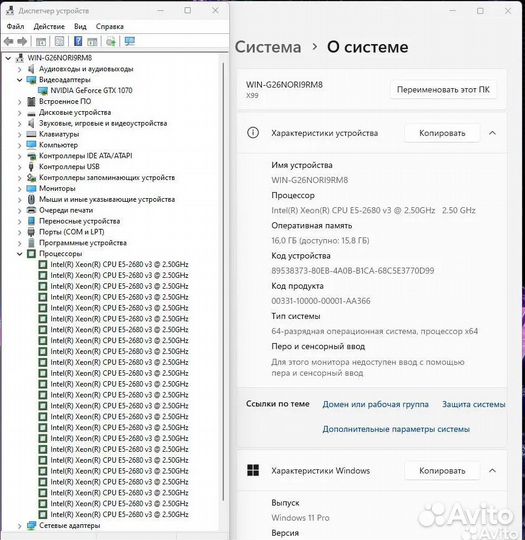525x540 pixels.
Task: Click the Show/Hide console tree toolbar icon
Action: tap(41, 42)
